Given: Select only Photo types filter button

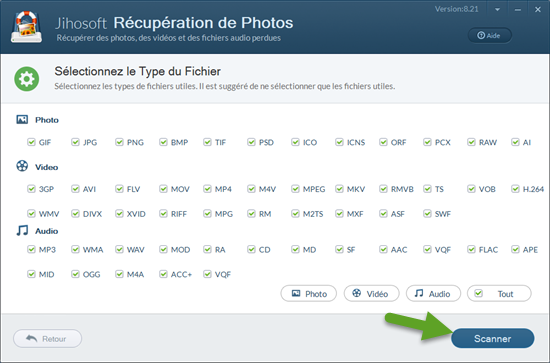Looking at the screenshot, I should pos(309,294).
